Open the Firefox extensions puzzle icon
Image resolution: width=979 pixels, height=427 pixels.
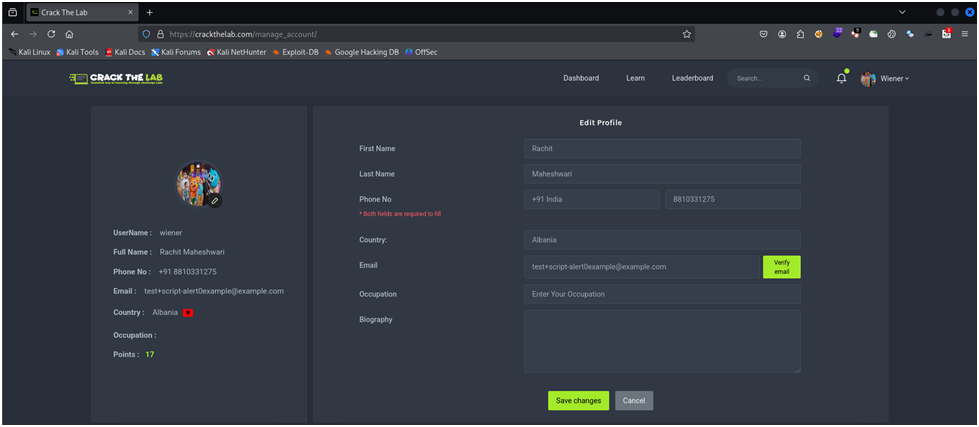(x=800, y=34)
